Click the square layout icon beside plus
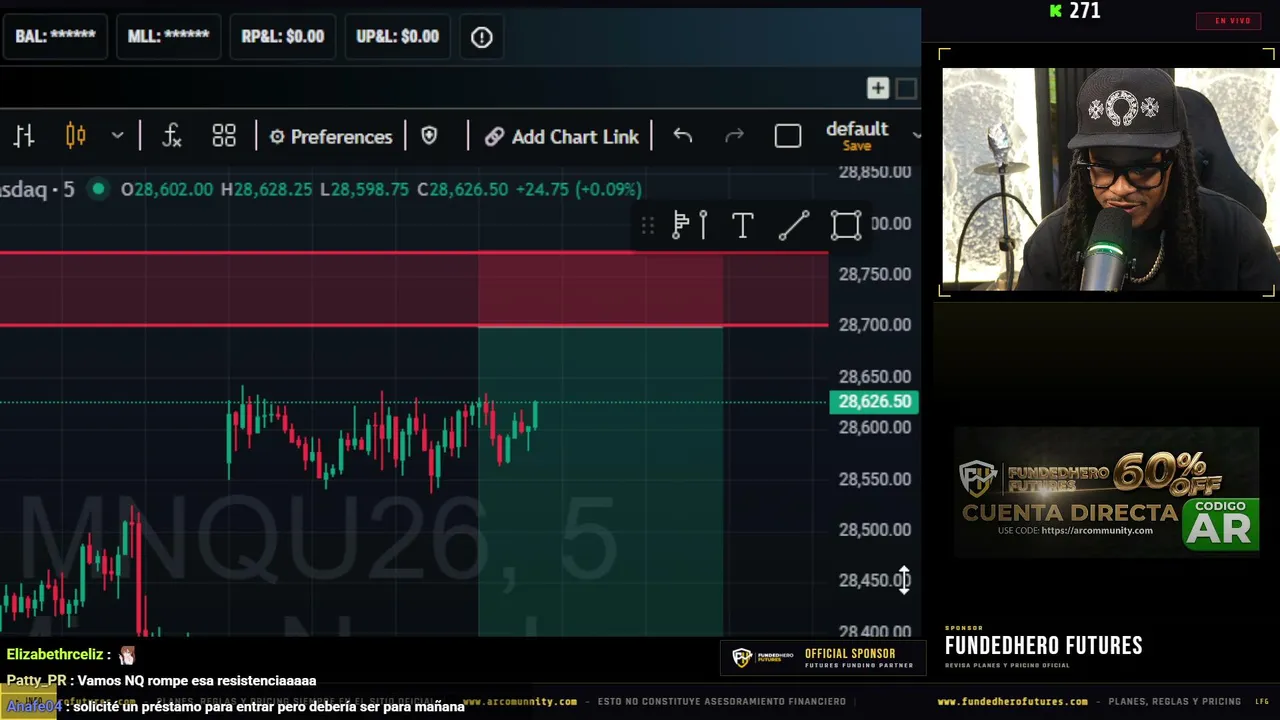Screen dimensions: 1280x720 pyautogui.click(x=906, y=88)
